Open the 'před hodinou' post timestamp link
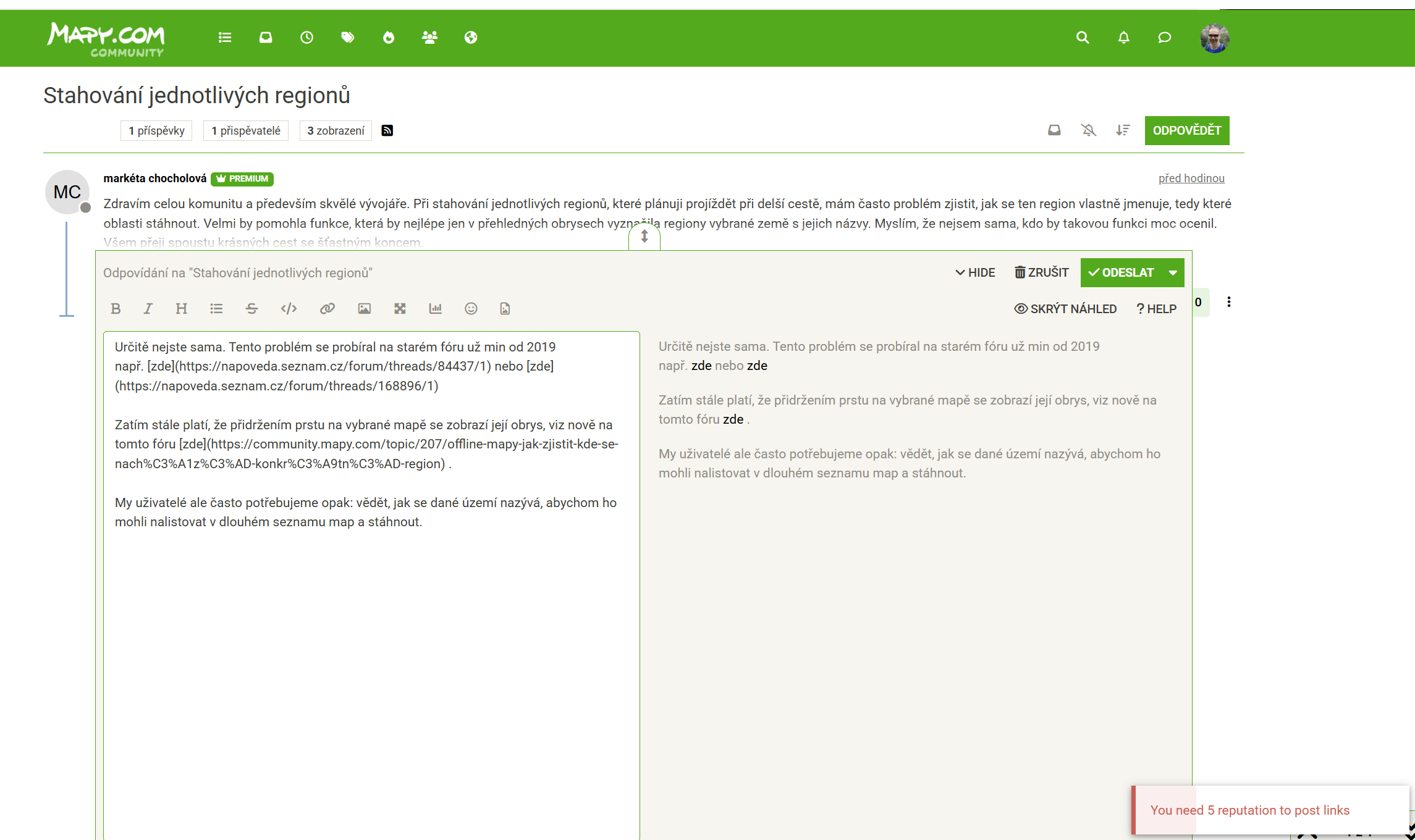The height and width of the screenshot is (840, 1415). [x=1191, y=178]
